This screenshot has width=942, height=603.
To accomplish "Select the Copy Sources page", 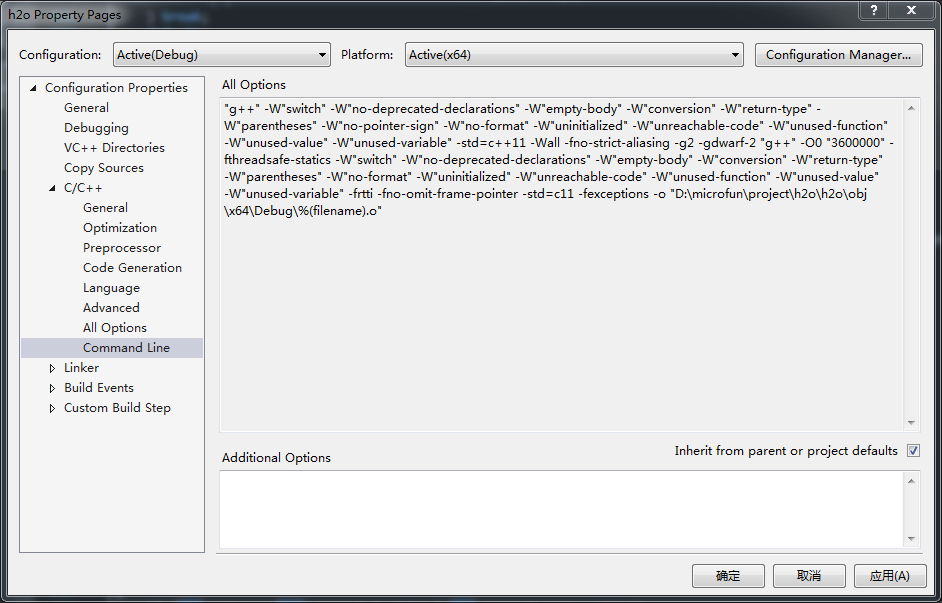I will [104, 168].
